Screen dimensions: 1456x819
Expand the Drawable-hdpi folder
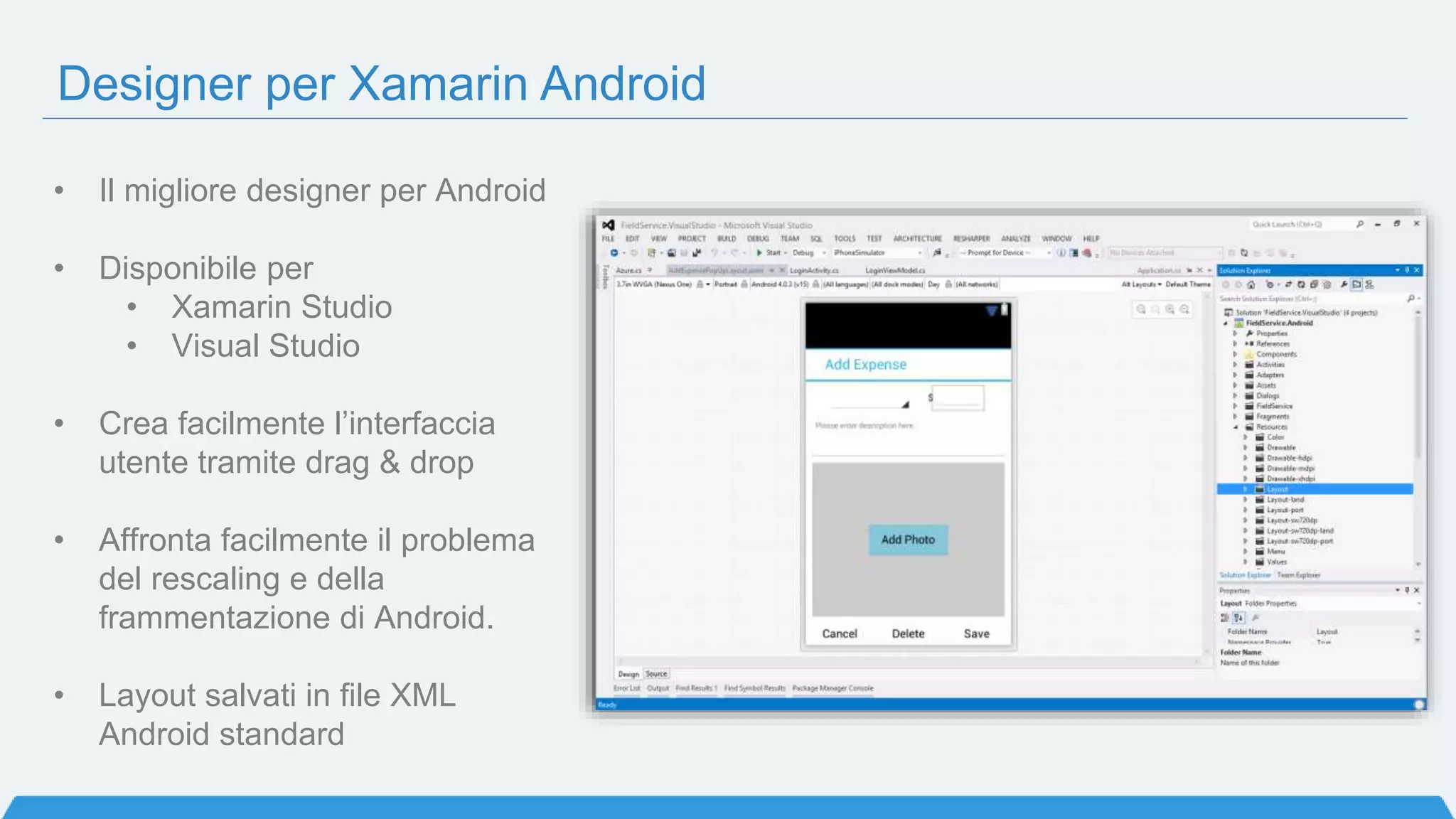click(1246, 459)
